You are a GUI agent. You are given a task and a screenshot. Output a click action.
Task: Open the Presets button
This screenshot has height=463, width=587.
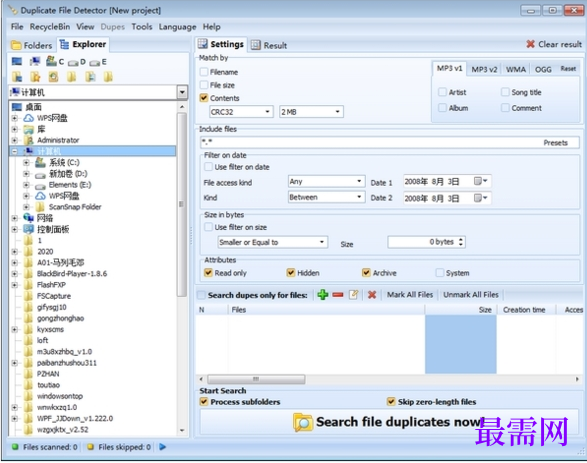556,143
